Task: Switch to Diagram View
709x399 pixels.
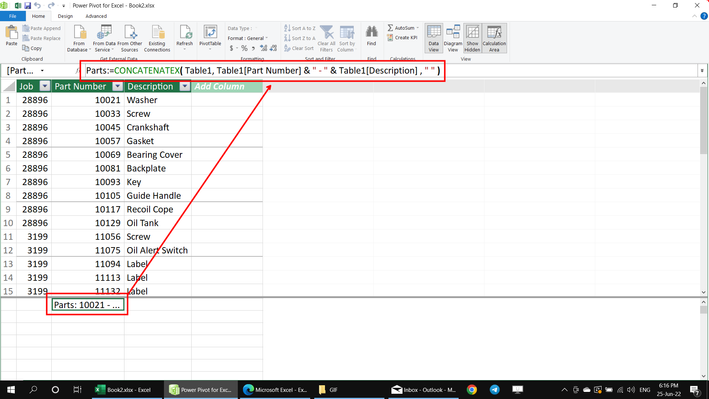Action: 453,38
